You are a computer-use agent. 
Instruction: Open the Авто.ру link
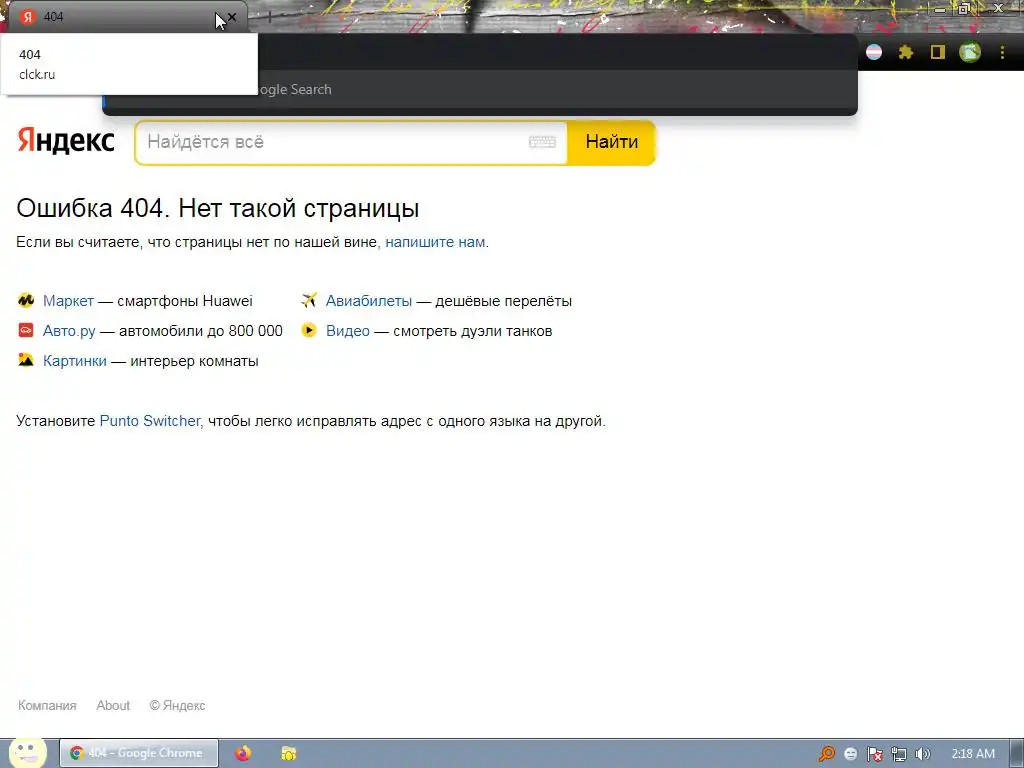point(69,331)
